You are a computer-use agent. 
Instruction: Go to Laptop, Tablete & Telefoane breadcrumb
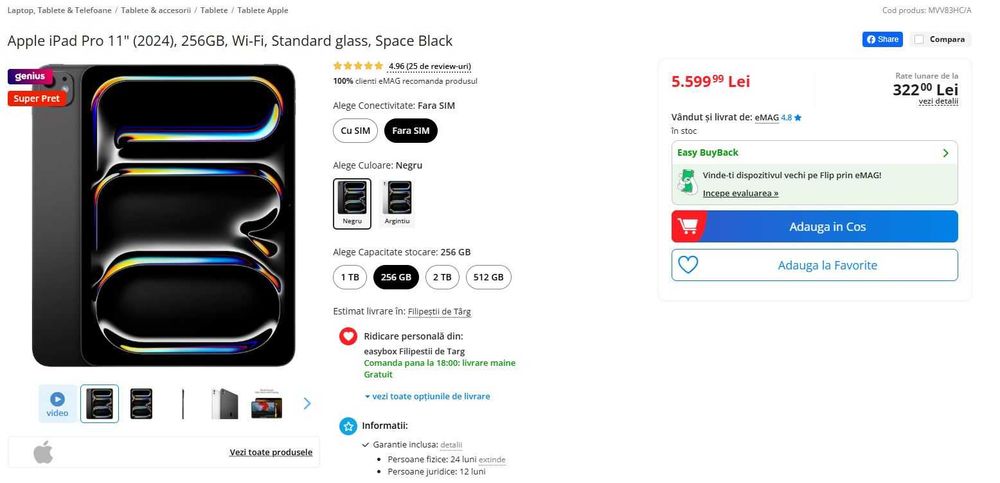(59, 10)
